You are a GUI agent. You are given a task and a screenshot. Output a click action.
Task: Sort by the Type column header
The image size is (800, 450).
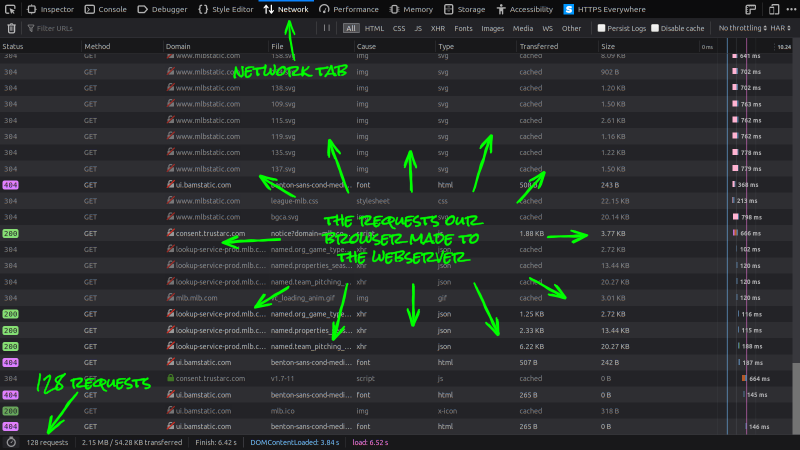pyautogui.click(x=476, y=46)
